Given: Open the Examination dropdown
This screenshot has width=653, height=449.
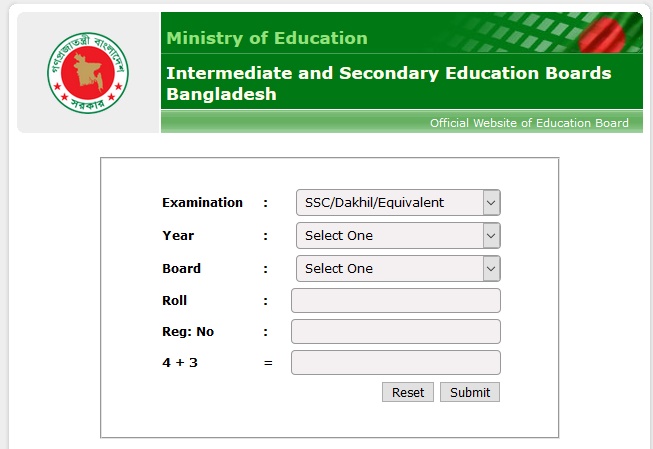Looking at the screenshot, I should coord(398,203).
